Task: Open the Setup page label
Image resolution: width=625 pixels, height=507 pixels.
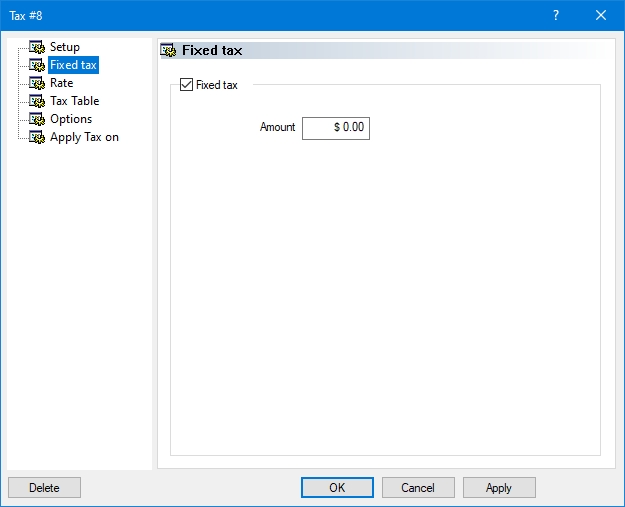Action: point(65,47)
